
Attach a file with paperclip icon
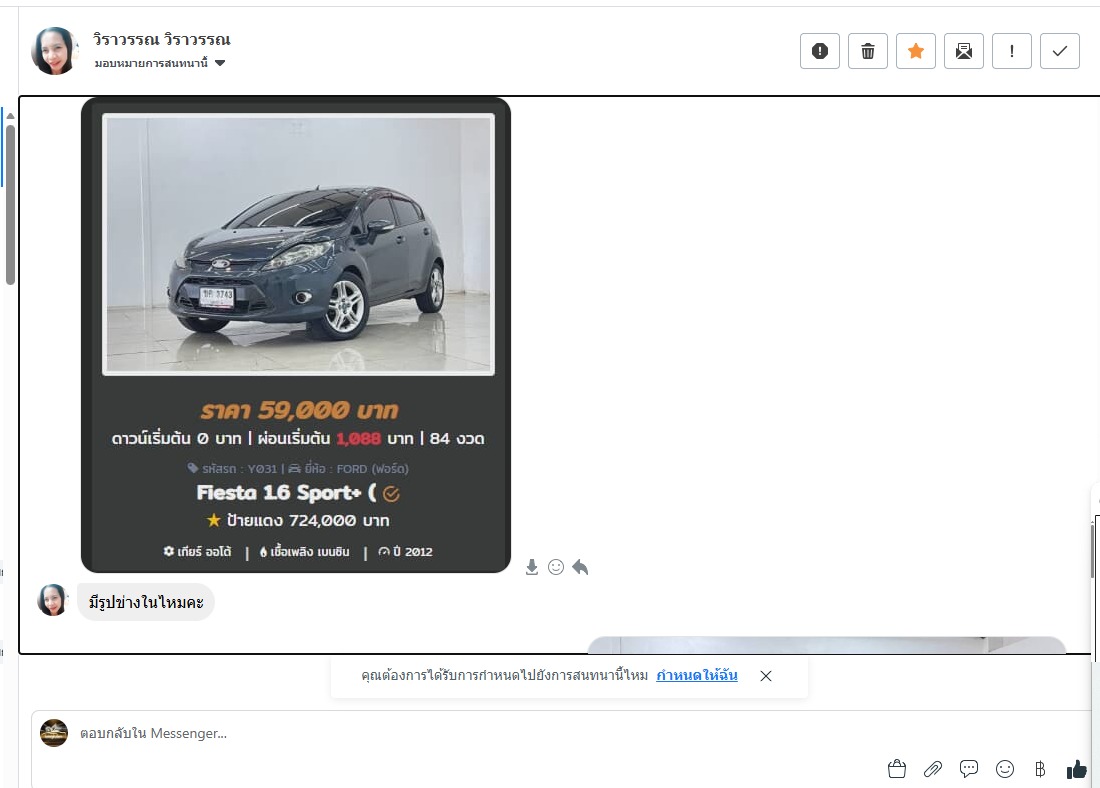coord(933,769)
